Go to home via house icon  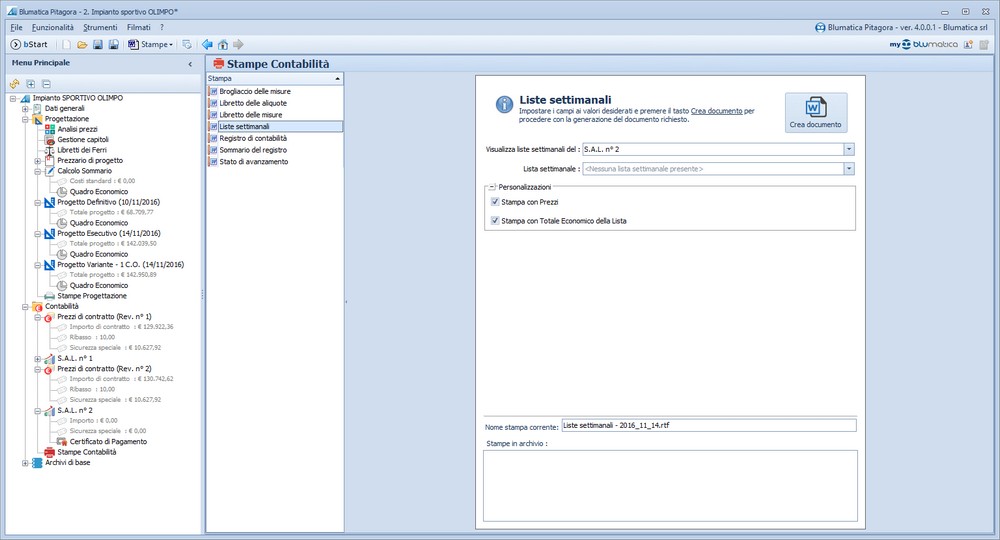pos(223,45)
